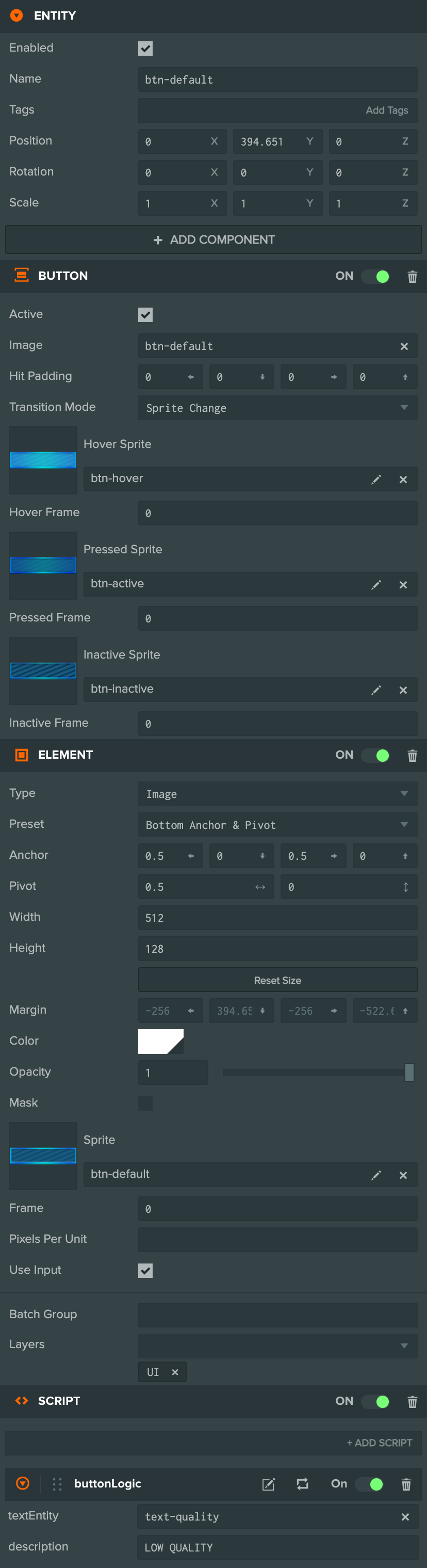This screenshot has height=1568, width=427.
Task: Click the parse/refresh icon for buttonLogic script
Action: tap(302, 1484)
